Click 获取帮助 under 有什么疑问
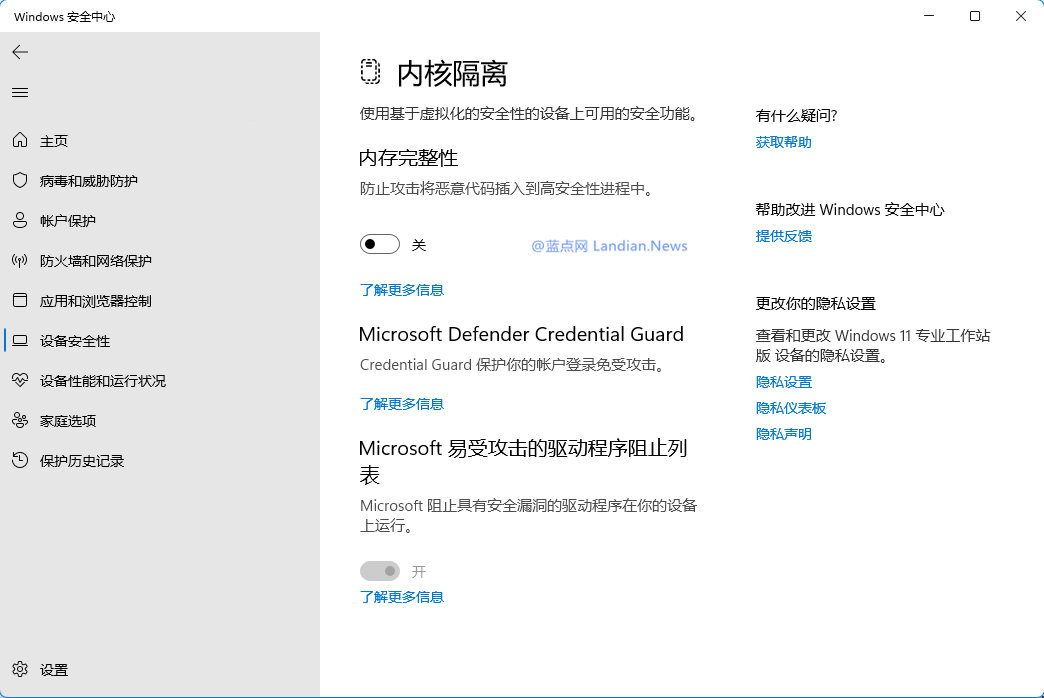 (x=784, y=141)
